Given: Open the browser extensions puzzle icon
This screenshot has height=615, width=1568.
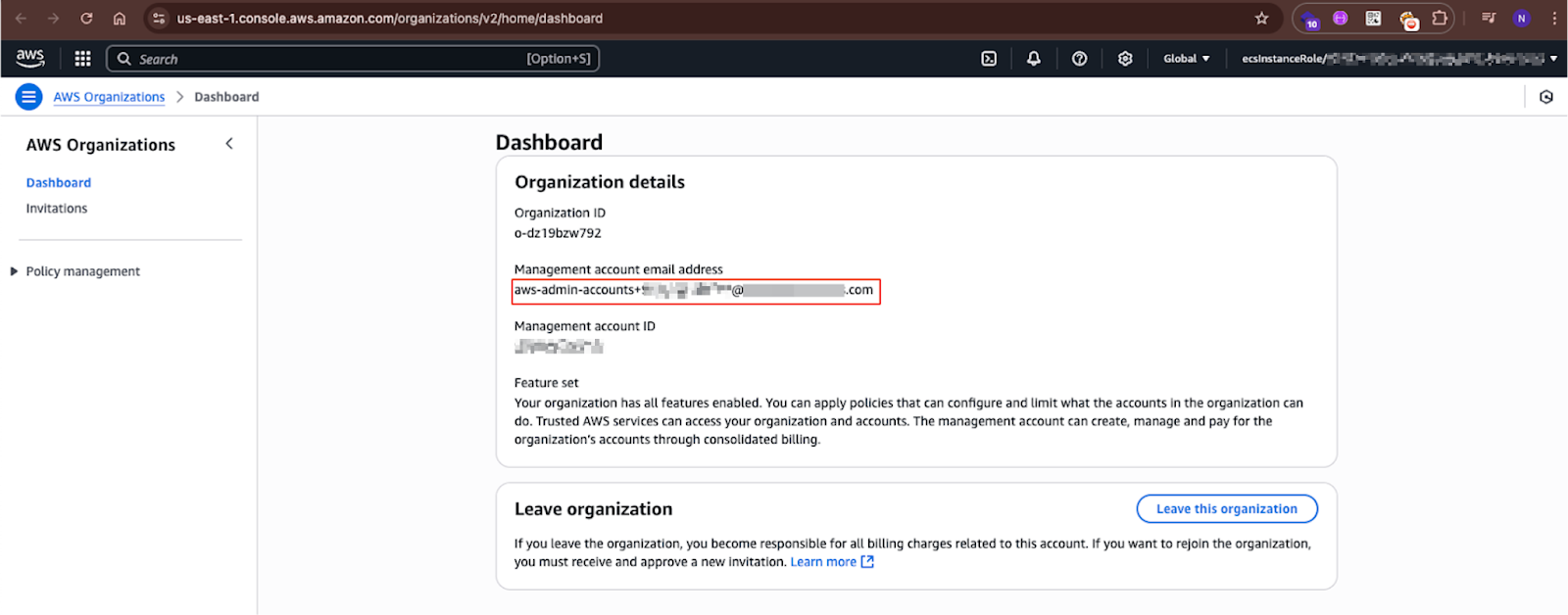Looking at the screenshot, I should (x=1439, y=19).
